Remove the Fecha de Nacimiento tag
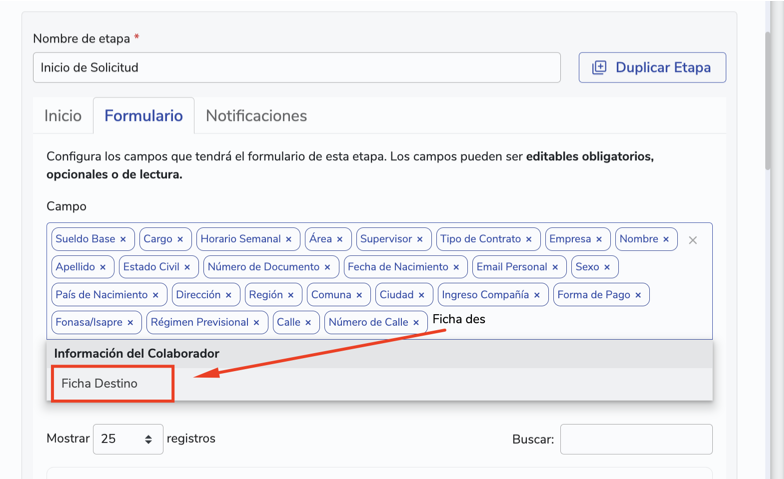Viewport: 784px width, 479px height. 456,268
